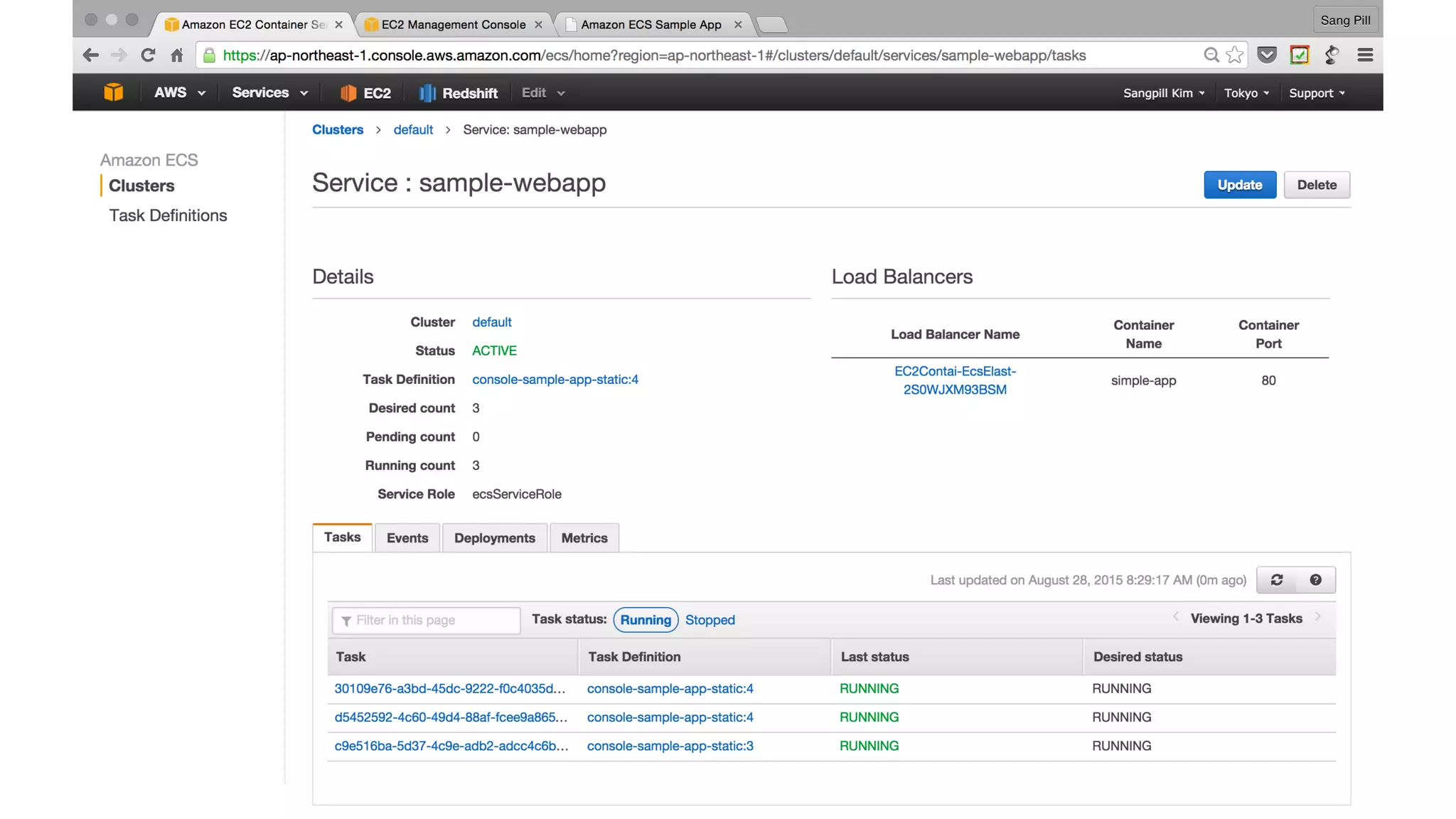Show Running task status filter
1456x819 pixels.
(645, 620)
